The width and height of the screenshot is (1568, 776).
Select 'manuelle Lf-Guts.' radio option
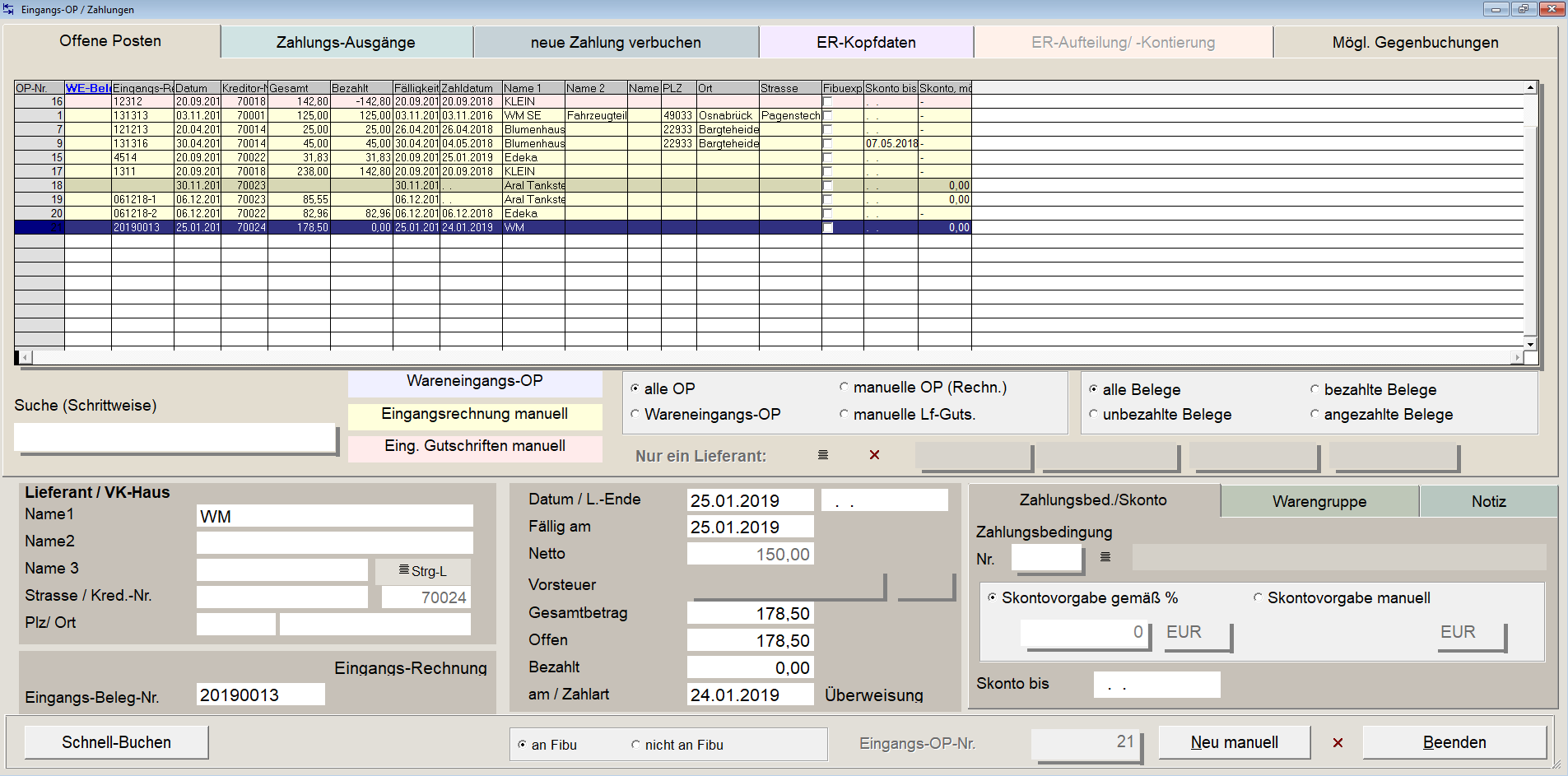tap(844, 414)
